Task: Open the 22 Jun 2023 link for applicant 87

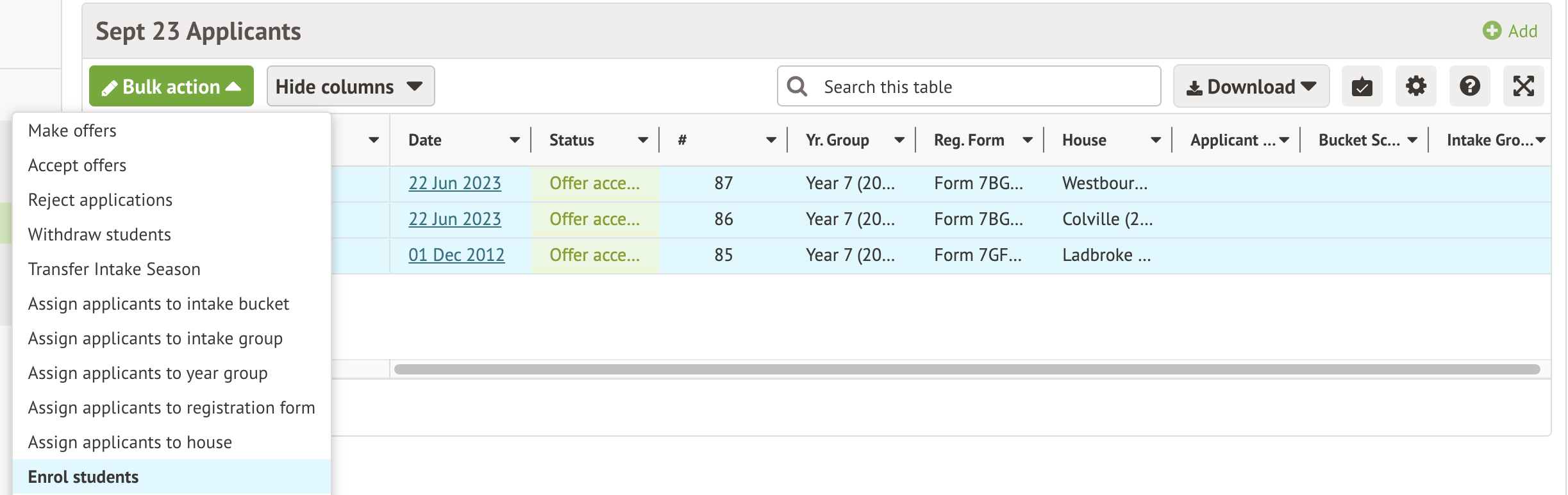Action: click(x=455, y=183)
